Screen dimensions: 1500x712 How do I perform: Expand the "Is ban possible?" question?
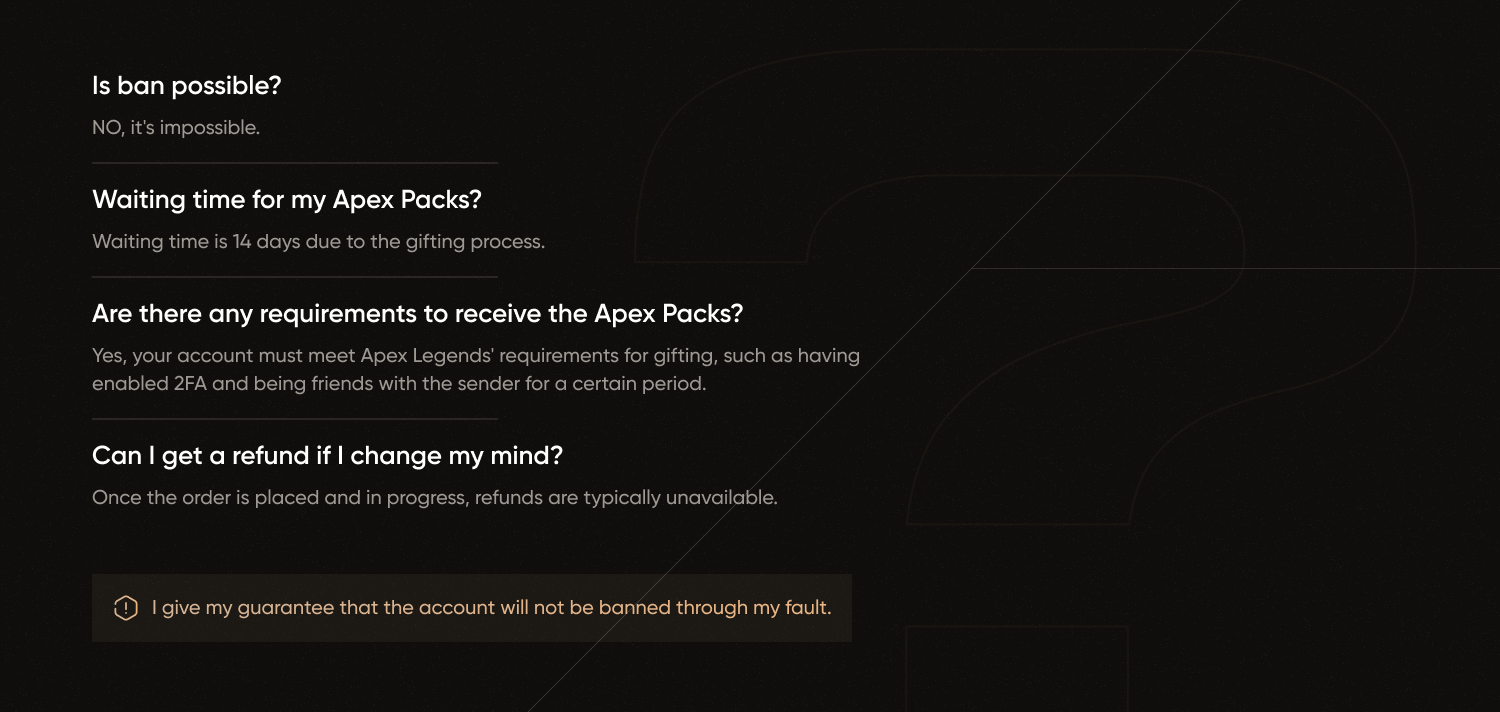pyautogui.click(x=187, y=86)
